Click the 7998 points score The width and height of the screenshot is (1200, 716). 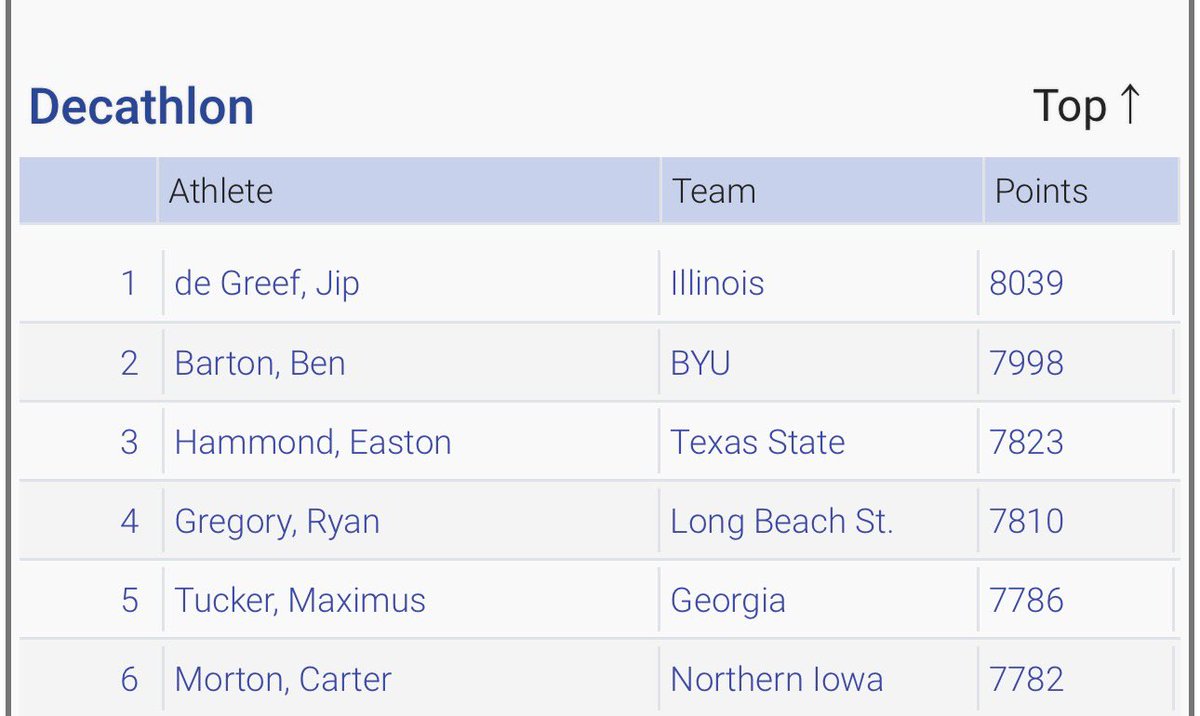1026,362
